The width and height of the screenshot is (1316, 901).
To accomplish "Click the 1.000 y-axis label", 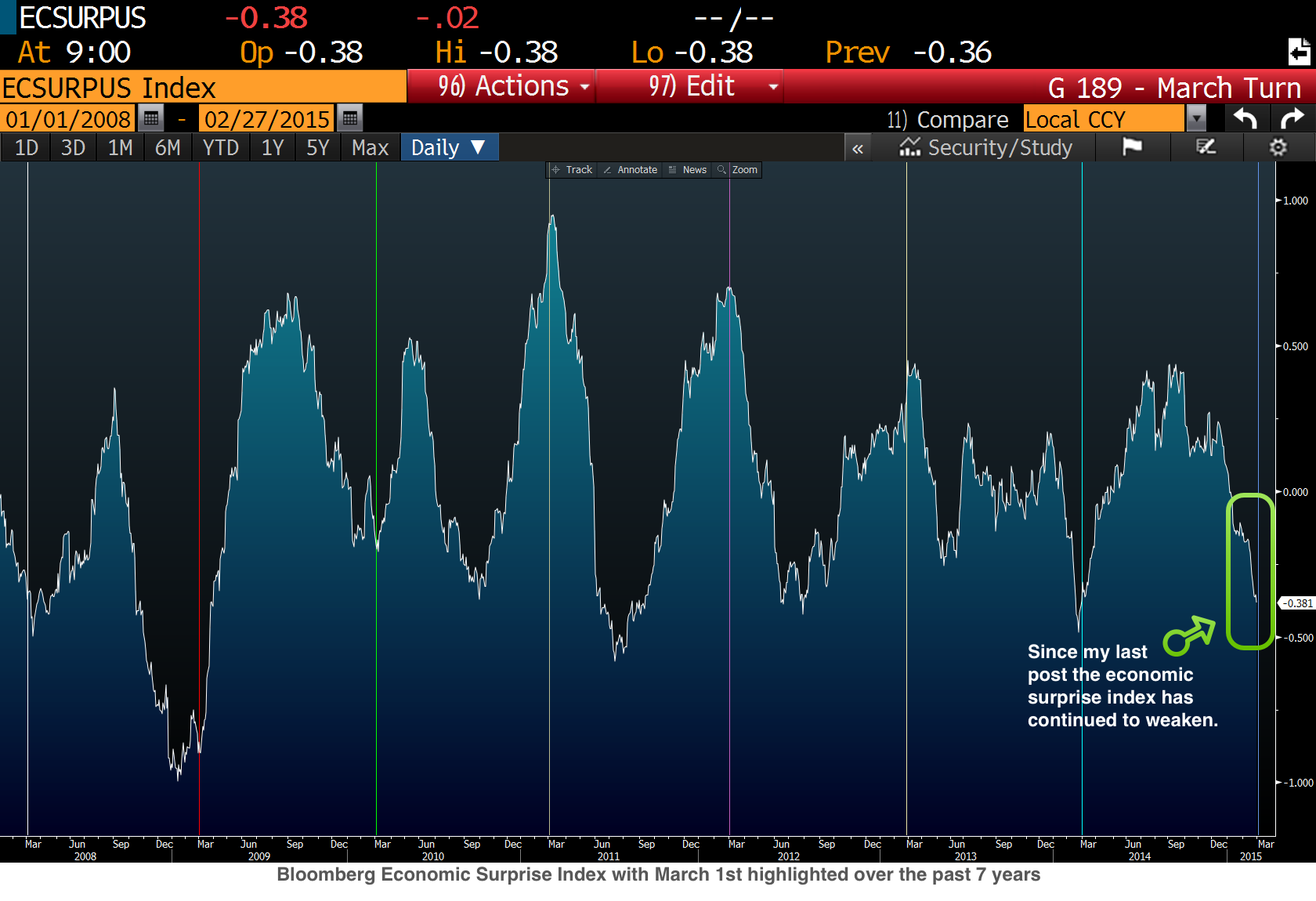I will [1296, 201].
